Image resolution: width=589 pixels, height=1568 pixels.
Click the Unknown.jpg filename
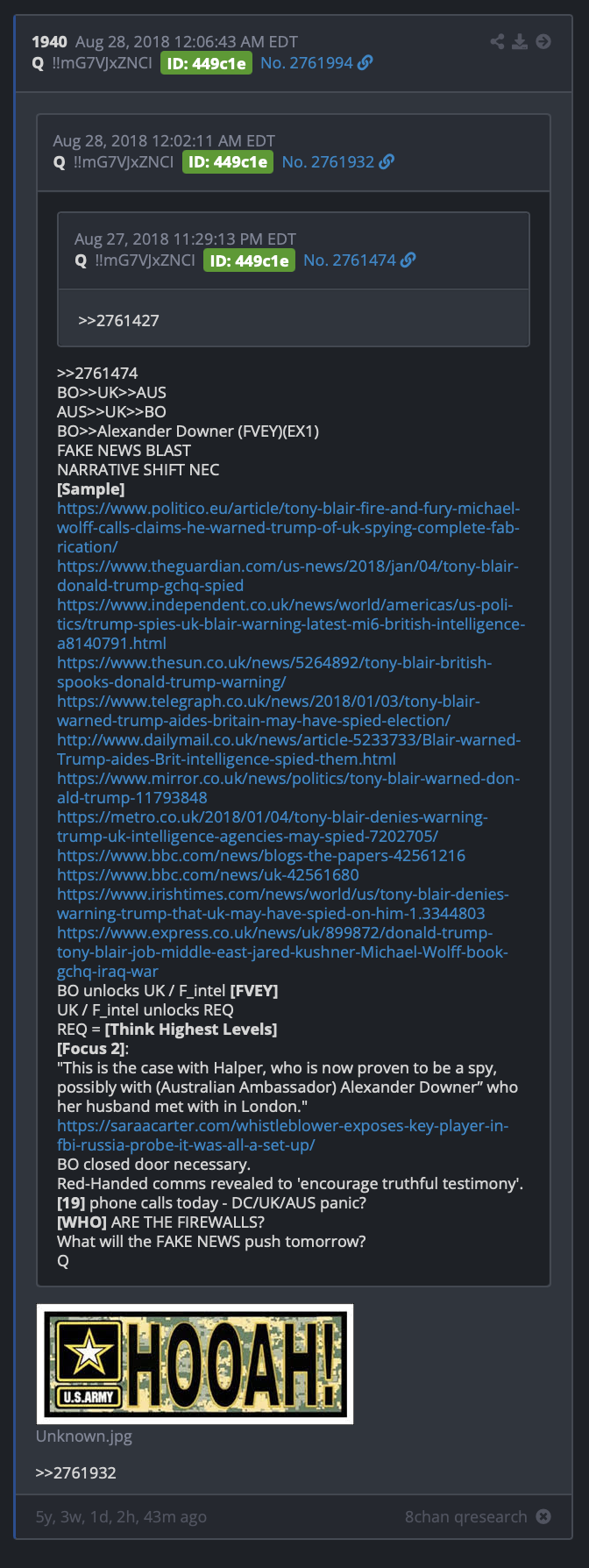[84, 1436]
